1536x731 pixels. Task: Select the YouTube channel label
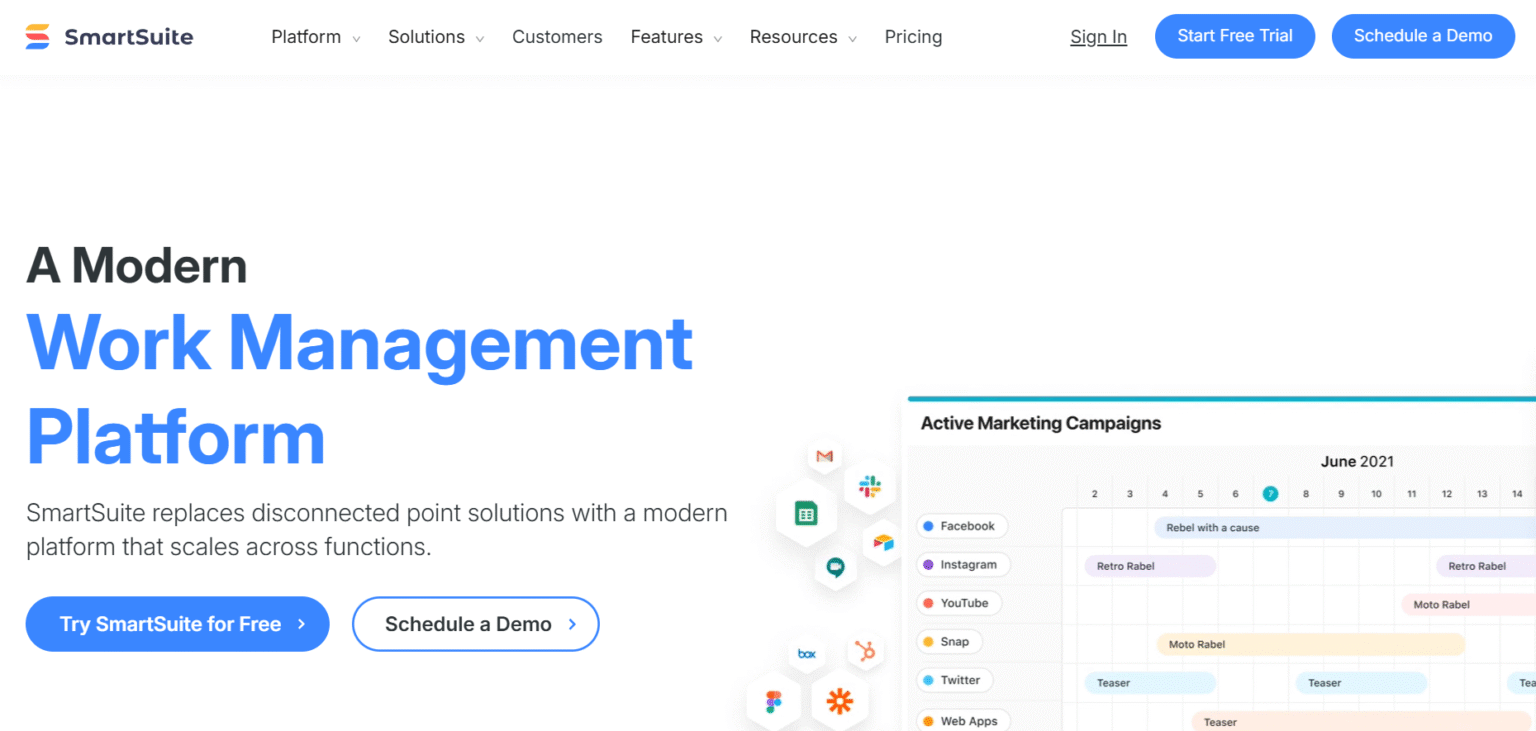pos(959,603)
